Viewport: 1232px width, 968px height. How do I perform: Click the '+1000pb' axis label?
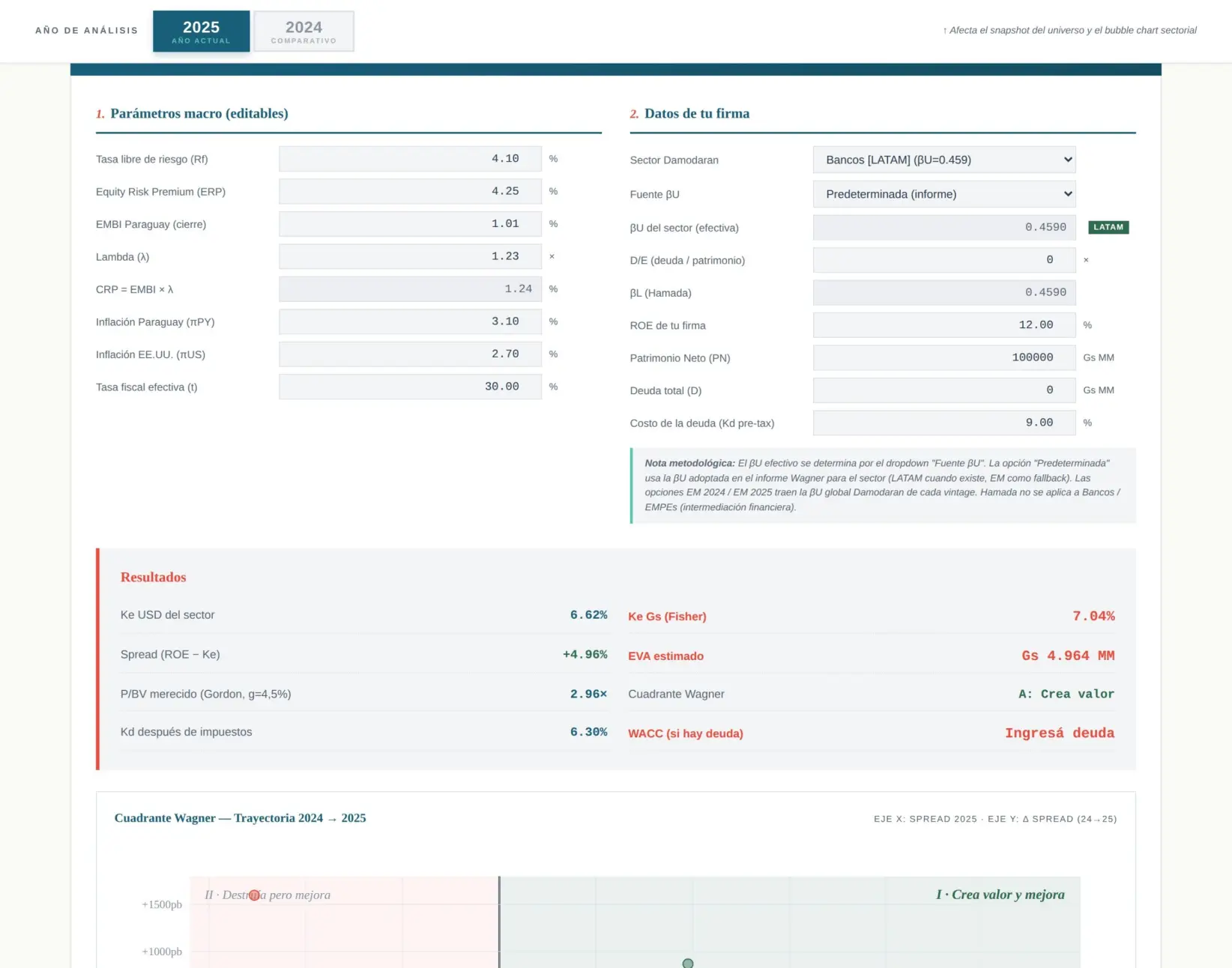point(162,952)
